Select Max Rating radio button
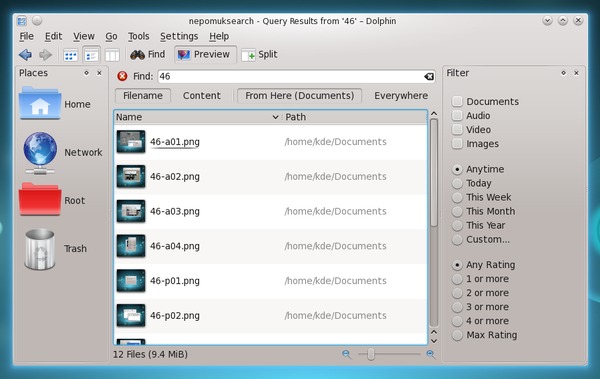The image size is (600, 379). click(457, 335)
